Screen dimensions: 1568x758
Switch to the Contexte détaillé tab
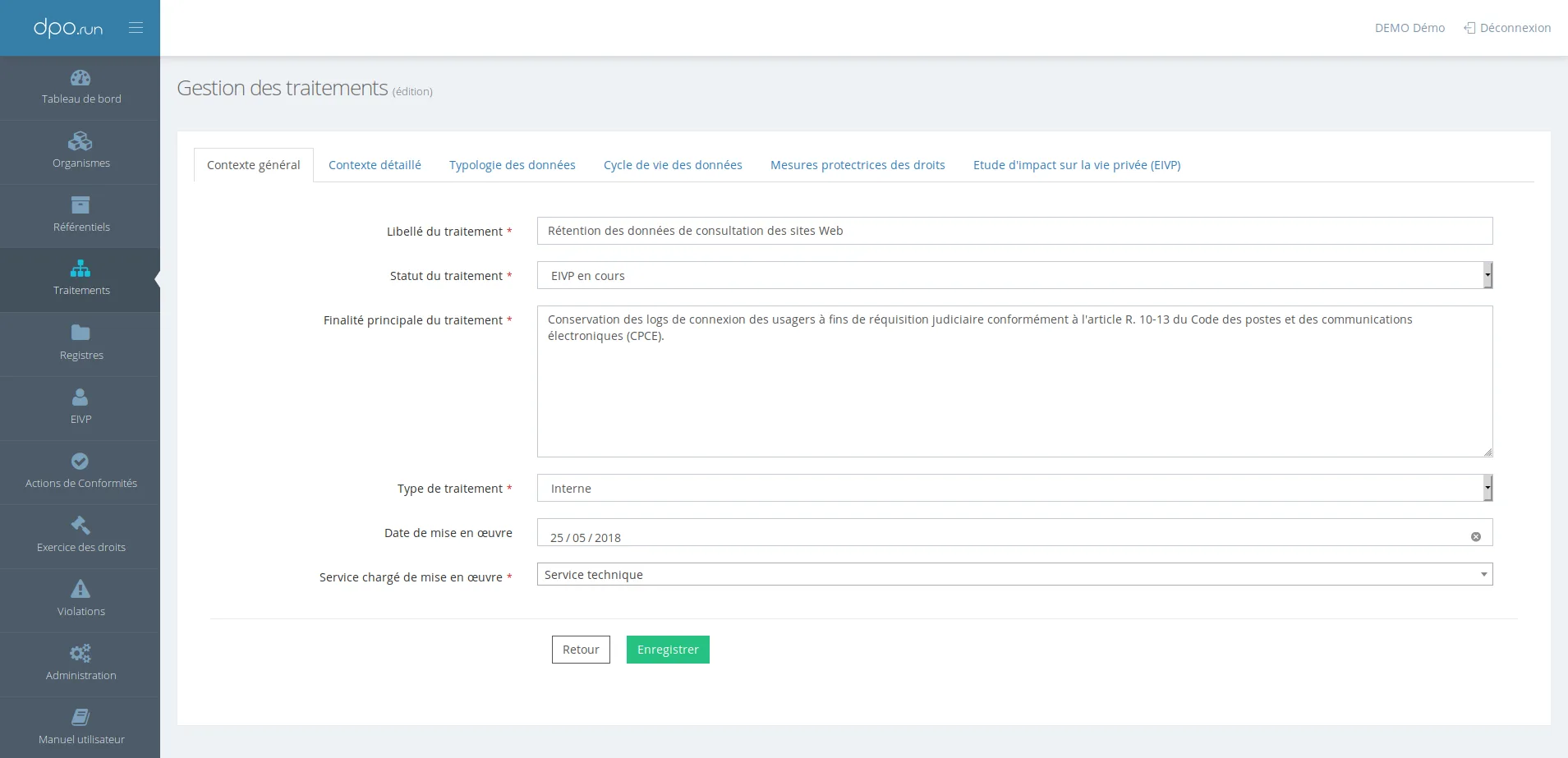point(375,165)
